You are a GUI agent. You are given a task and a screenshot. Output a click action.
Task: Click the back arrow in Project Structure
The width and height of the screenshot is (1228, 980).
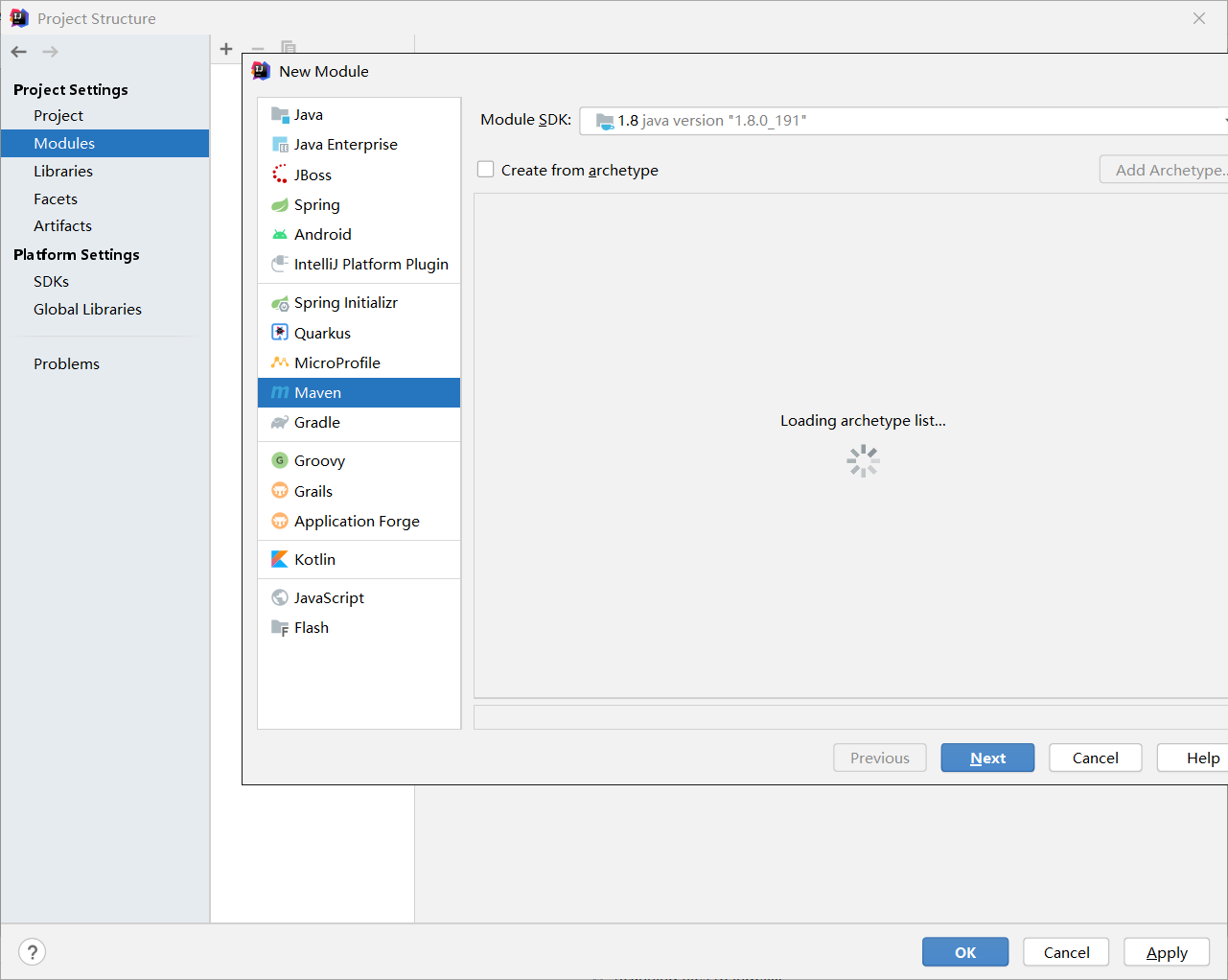coord(19,52)
